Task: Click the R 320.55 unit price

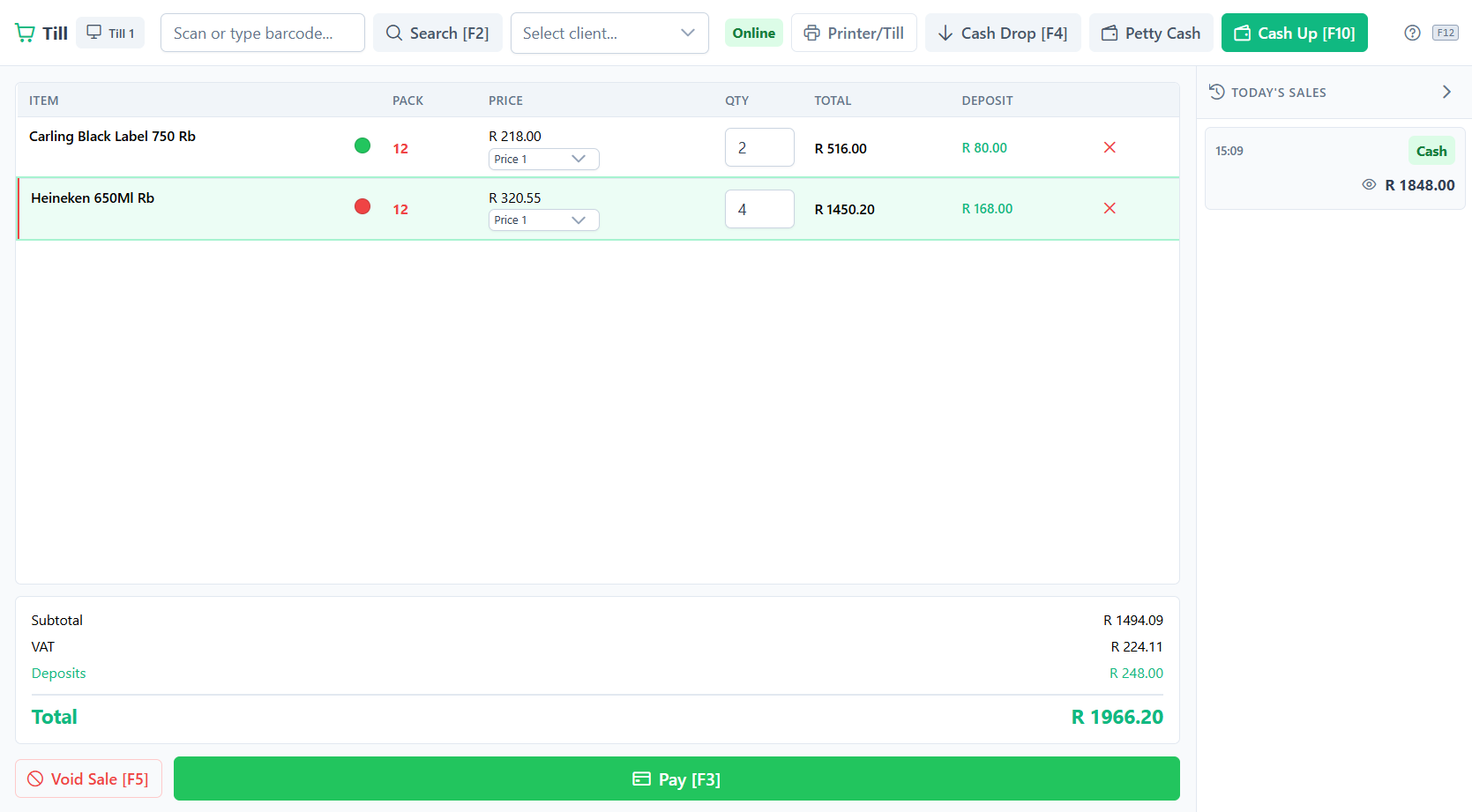Action: 515,198
